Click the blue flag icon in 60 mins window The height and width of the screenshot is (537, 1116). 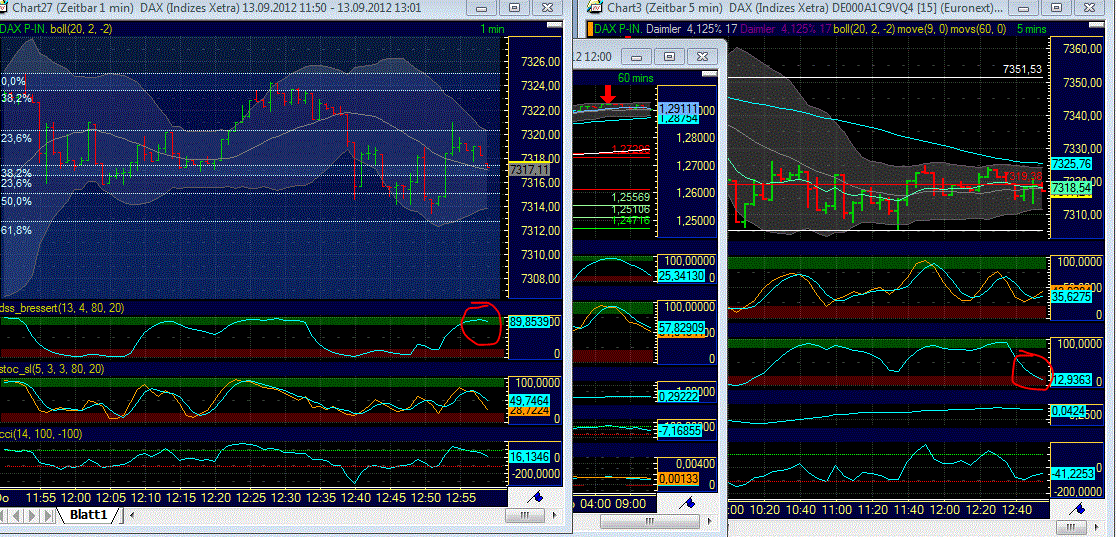click(x=689, y=503)
